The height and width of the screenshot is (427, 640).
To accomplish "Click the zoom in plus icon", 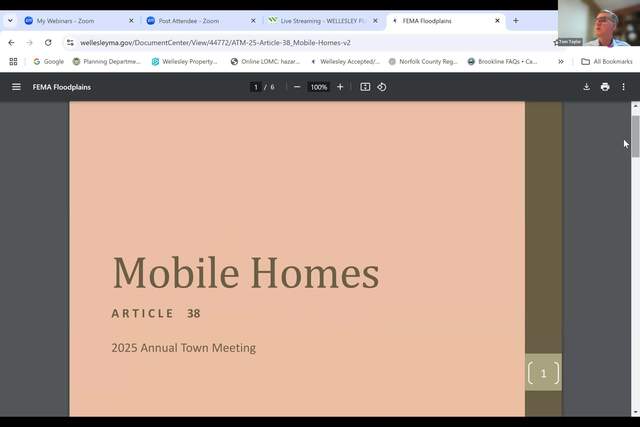I will [x=340, y=87].
